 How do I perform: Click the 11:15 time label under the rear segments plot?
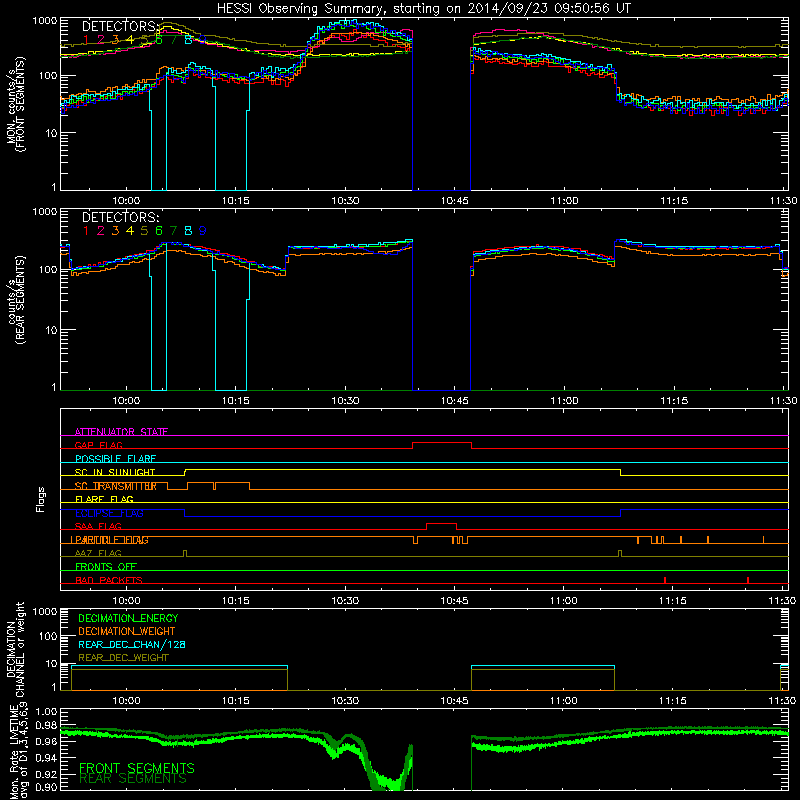674,401
